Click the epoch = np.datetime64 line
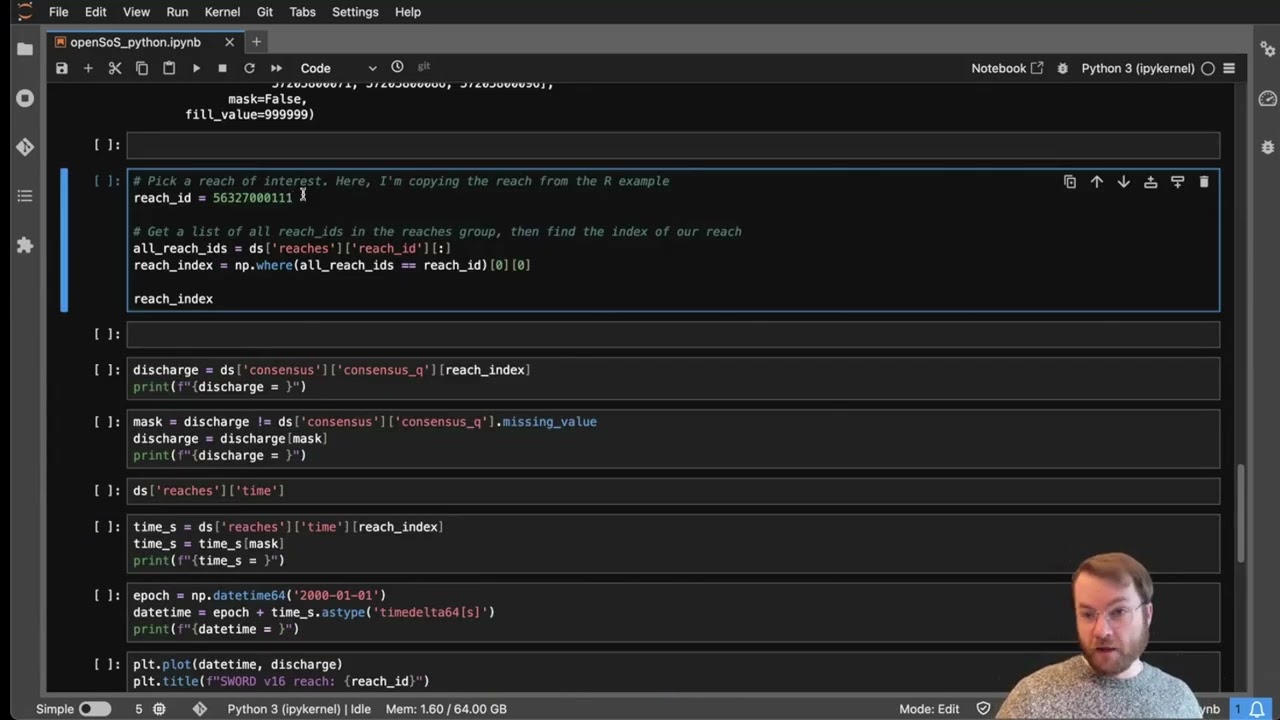The width and height of the screenshot is (1280, 720). point(259,595)
